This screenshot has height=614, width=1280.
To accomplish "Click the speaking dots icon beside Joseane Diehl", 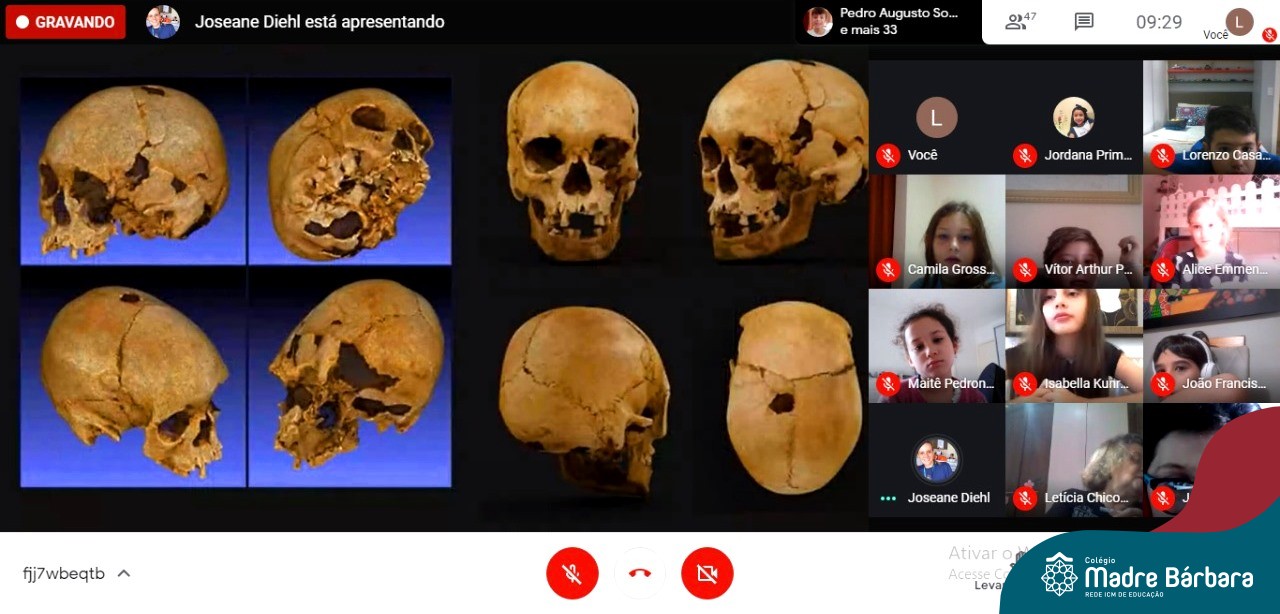I will pos(888,498).
